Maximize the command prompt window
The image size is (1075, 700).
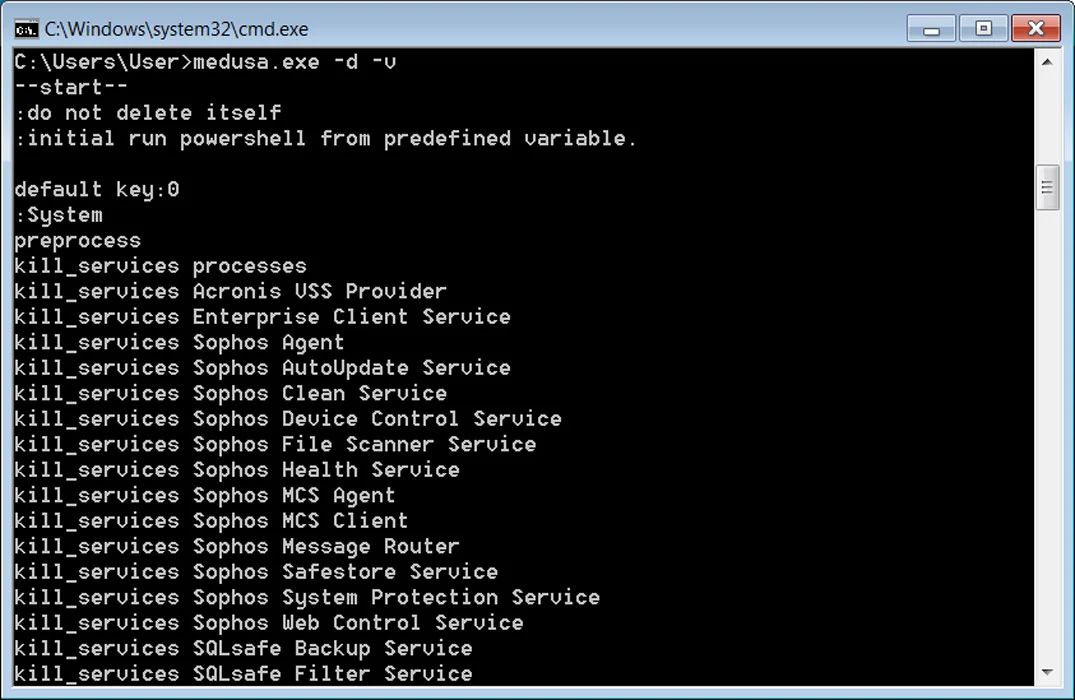[983, 28]
